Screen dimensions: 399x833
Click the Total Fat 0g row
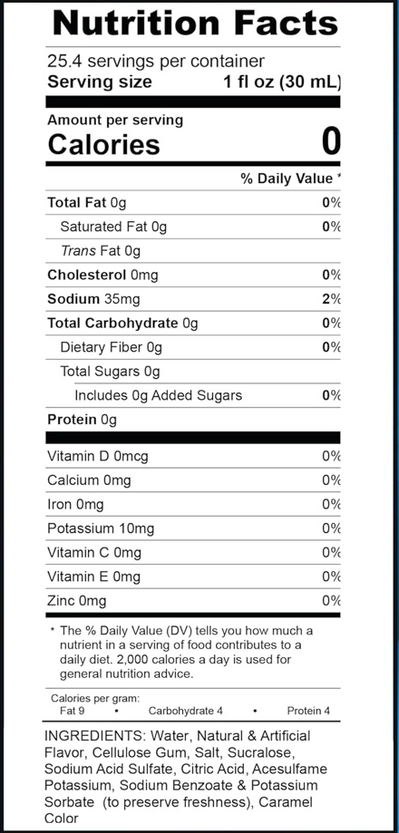tap(193, 202)
